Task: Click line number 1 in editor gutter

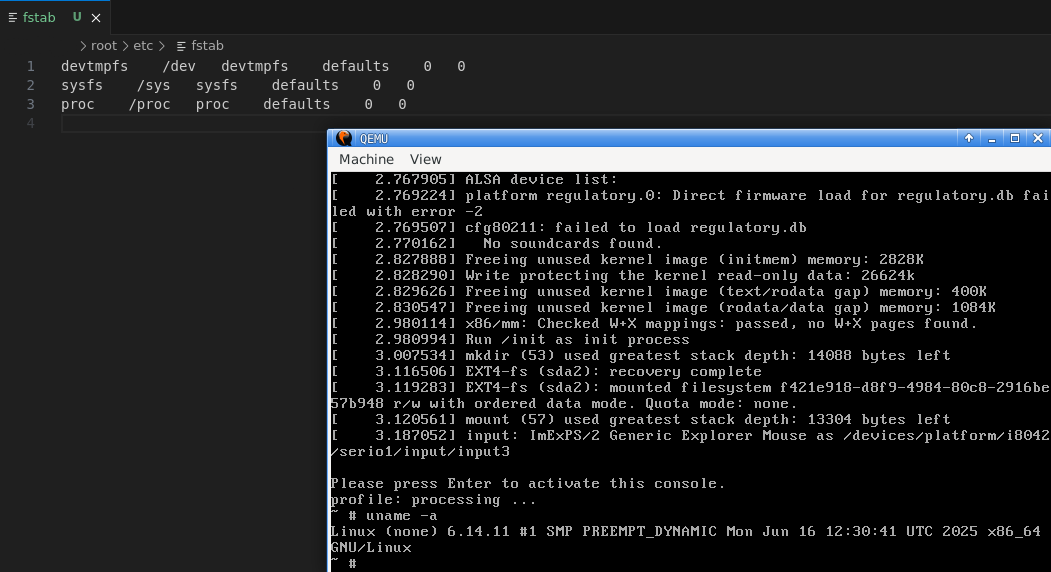Action: click(31, 66)
